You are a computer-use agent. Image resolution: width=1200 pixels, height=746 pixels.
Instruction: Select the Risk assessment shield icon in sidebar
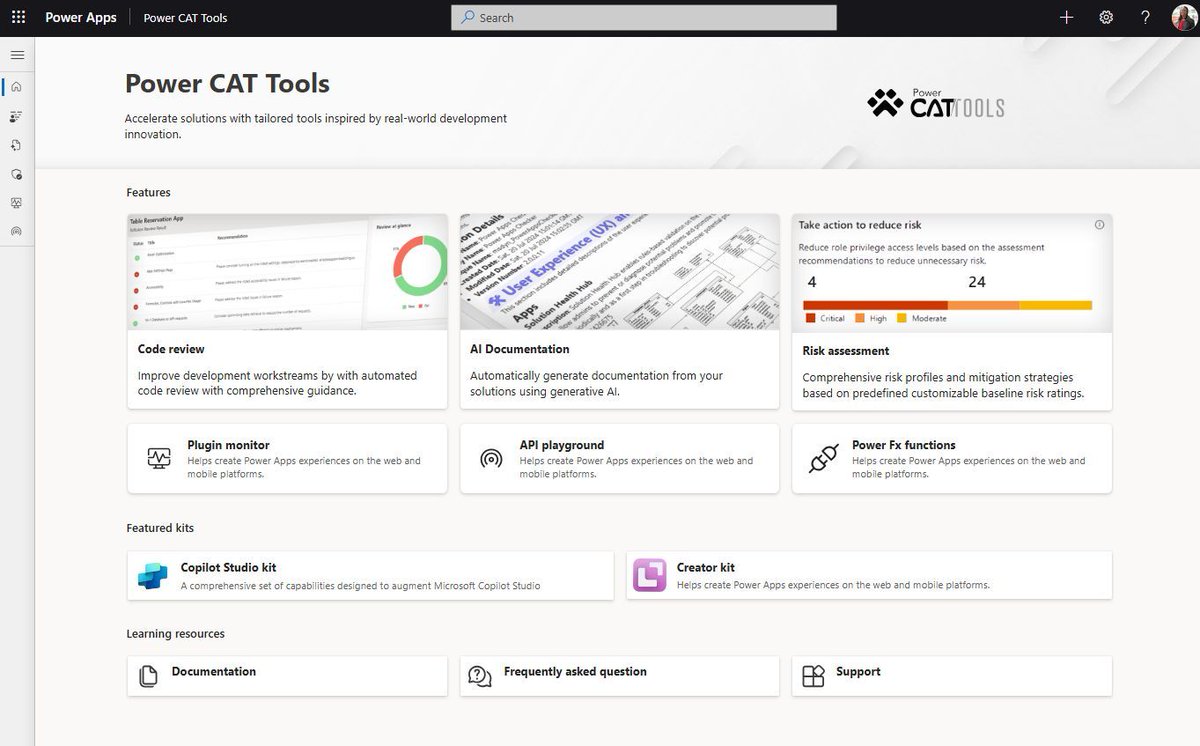tap(16, 174)
